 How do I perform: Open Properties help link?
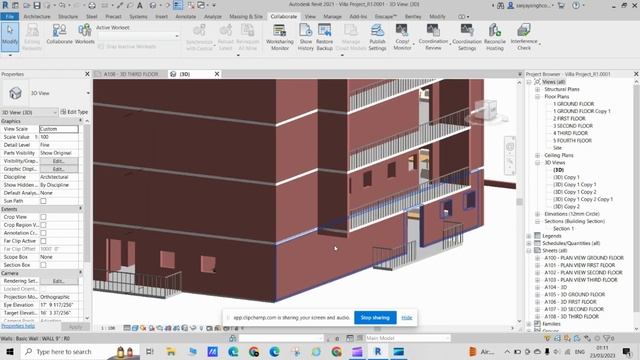(x=18, y=326)
